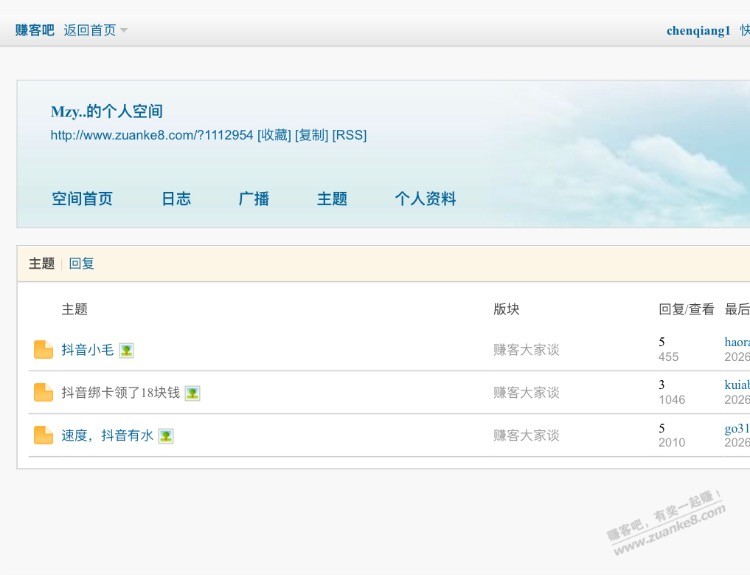Open thread titled 抖音绑卡领了18块钱

point(120,393)
